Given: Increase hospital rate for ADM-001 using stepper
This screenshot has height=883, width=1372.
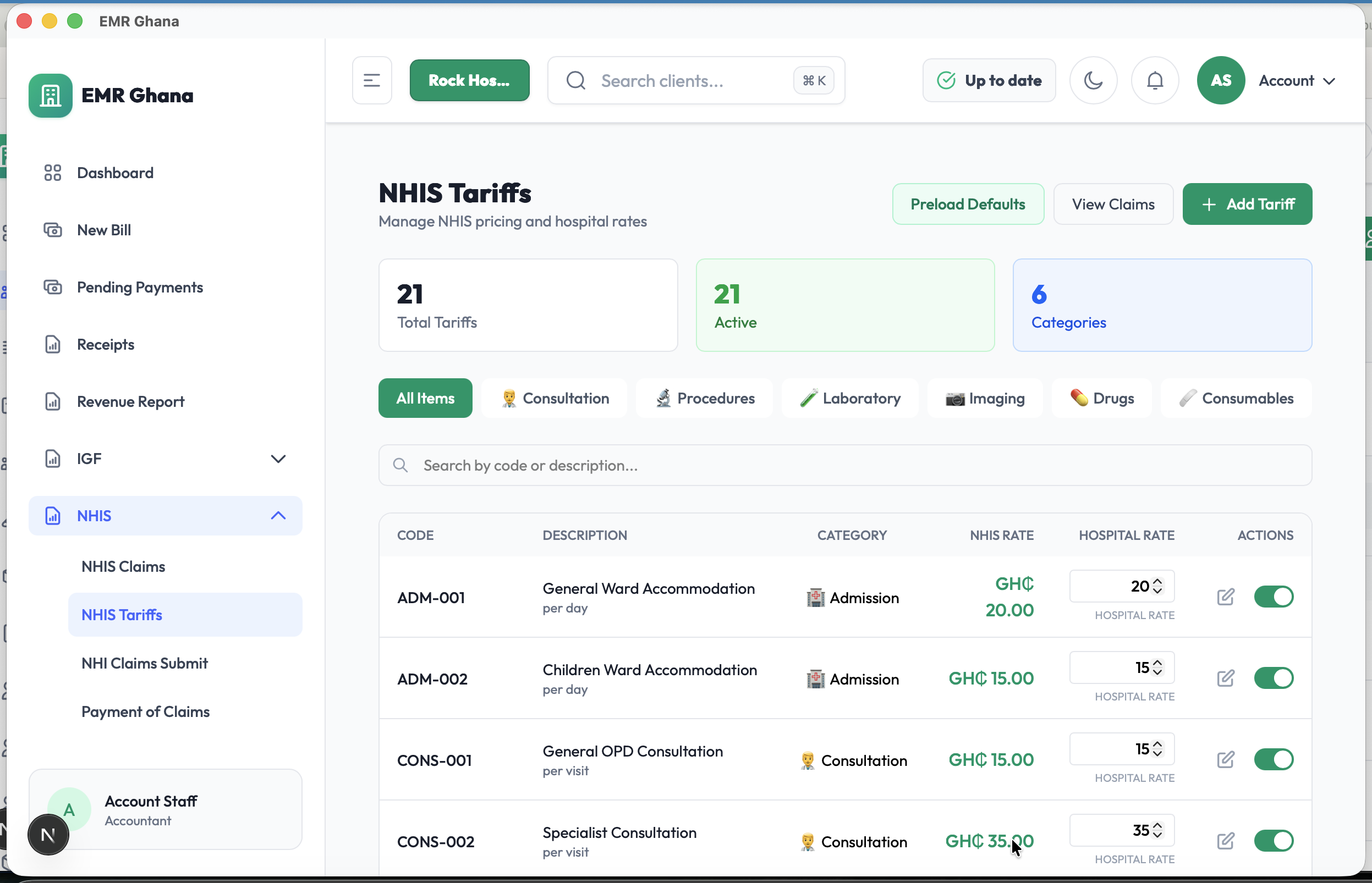Looking at the screenshot, I should coord(1157,581).
